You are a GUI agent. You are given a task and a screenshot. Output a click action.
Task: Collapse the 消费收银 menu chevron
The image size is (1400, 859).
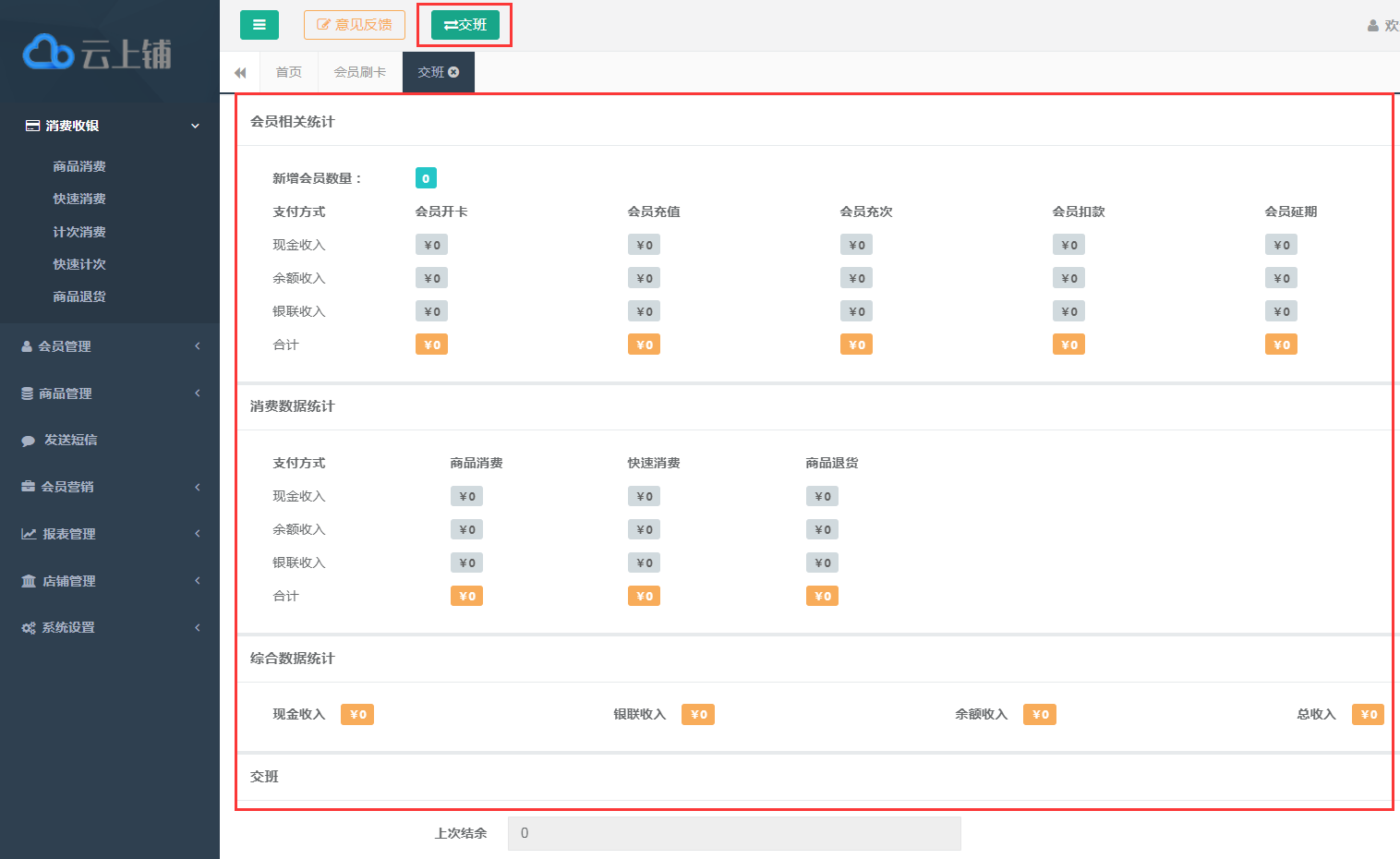click(x=195, y=126)
